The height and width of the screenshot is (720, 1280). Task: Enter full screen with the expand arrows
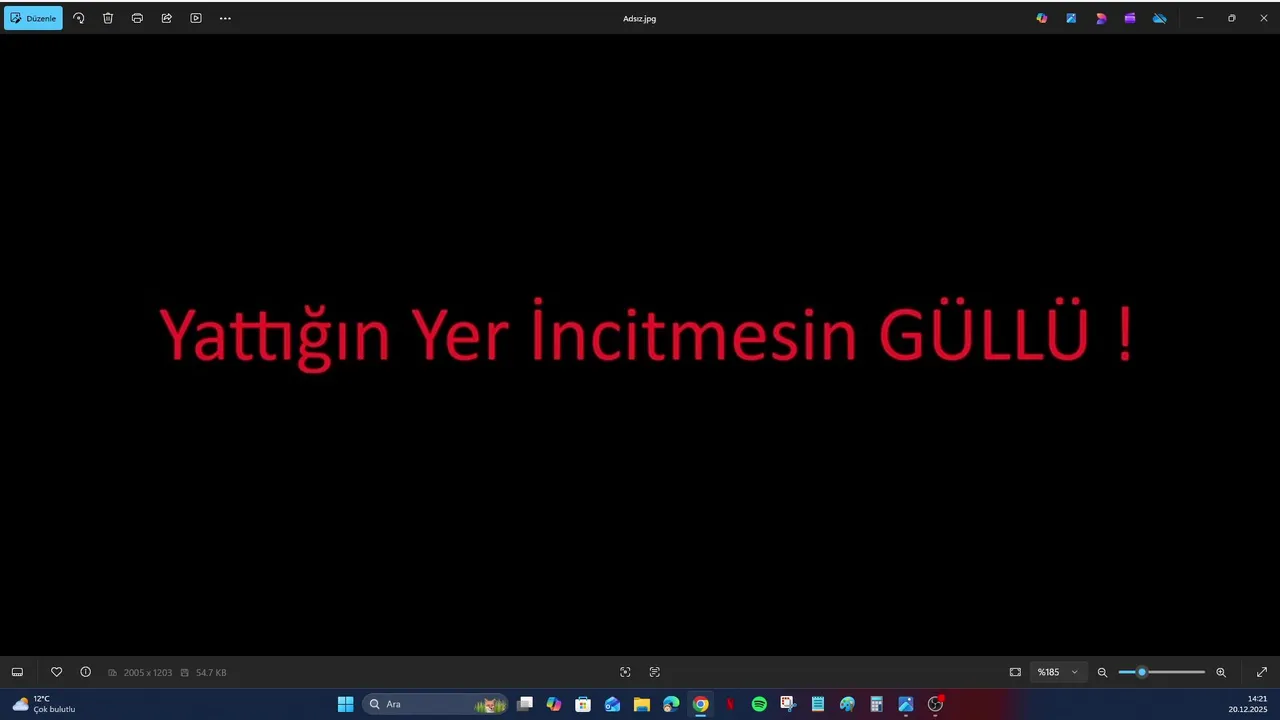(1262, 672)
